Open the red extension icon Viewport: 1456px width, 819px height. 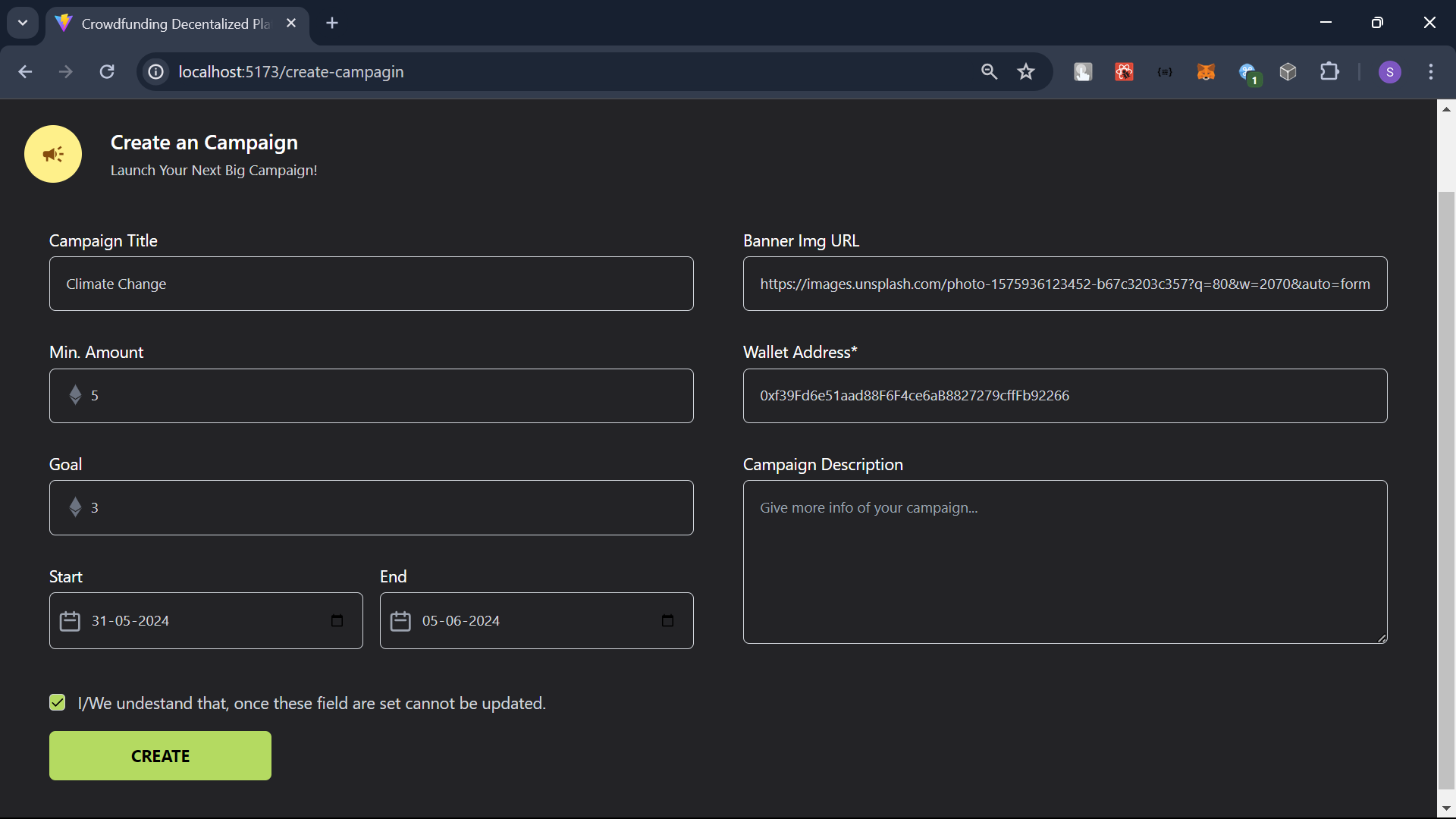click(x=1124, y=71)
